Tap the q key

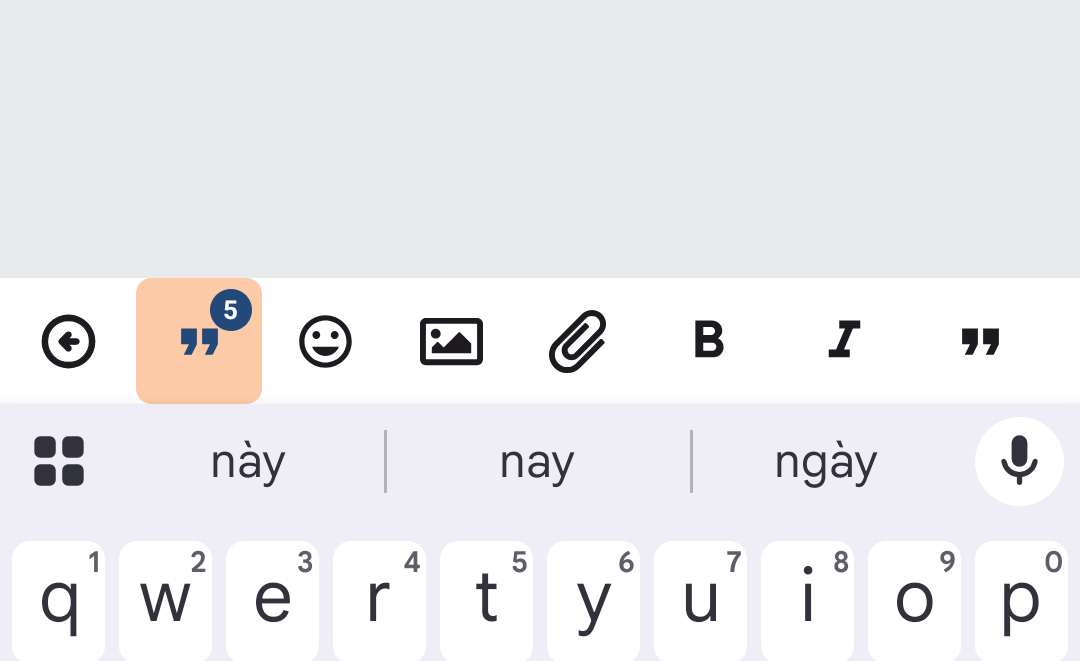[59, 601]
